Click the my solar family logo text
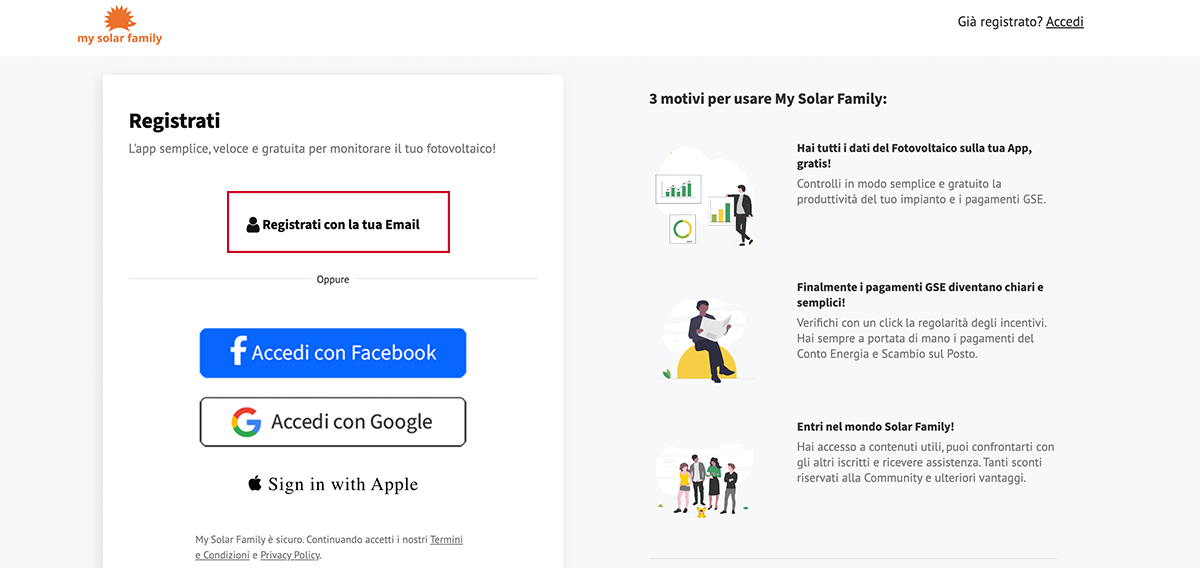The width and height of the screenshot is (1200, 568). (x=120, y=38)
